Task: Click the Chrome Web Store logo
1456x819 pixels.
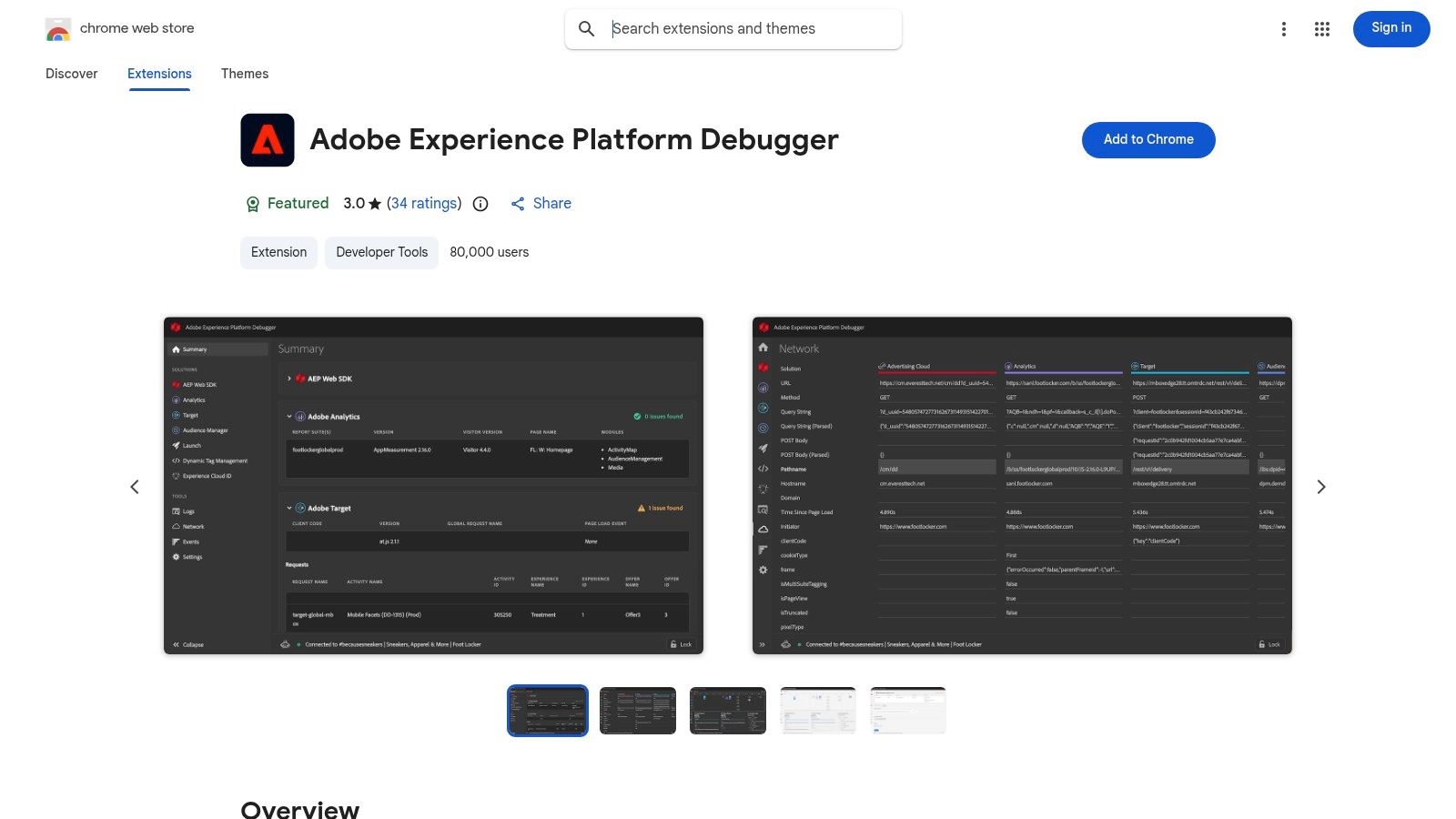Action: point(58,28)
